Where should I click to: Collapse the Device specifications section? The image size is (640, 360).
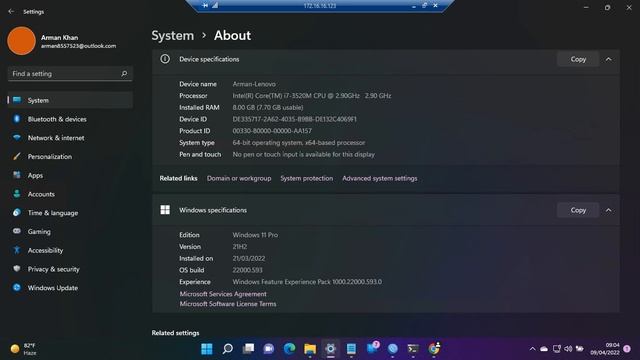pyautogui.click(x=609, y=59)
